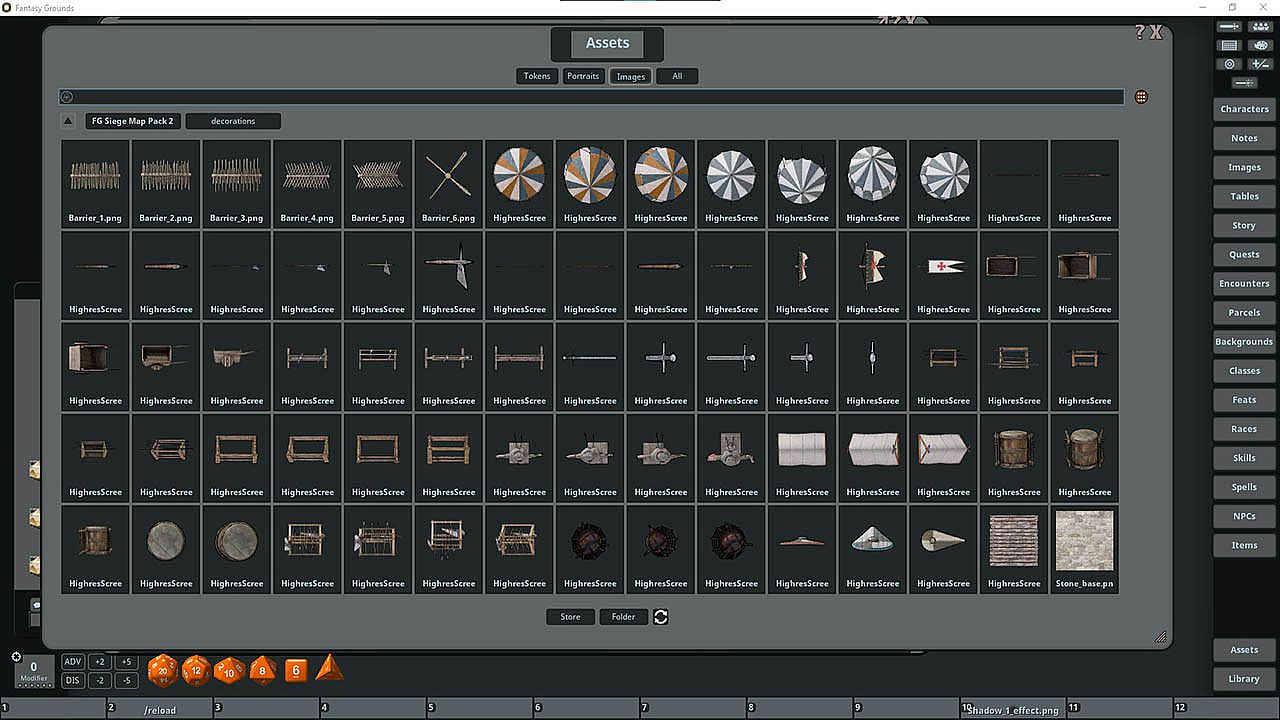Go up one folder level arrow

click(x=68, y=121)
